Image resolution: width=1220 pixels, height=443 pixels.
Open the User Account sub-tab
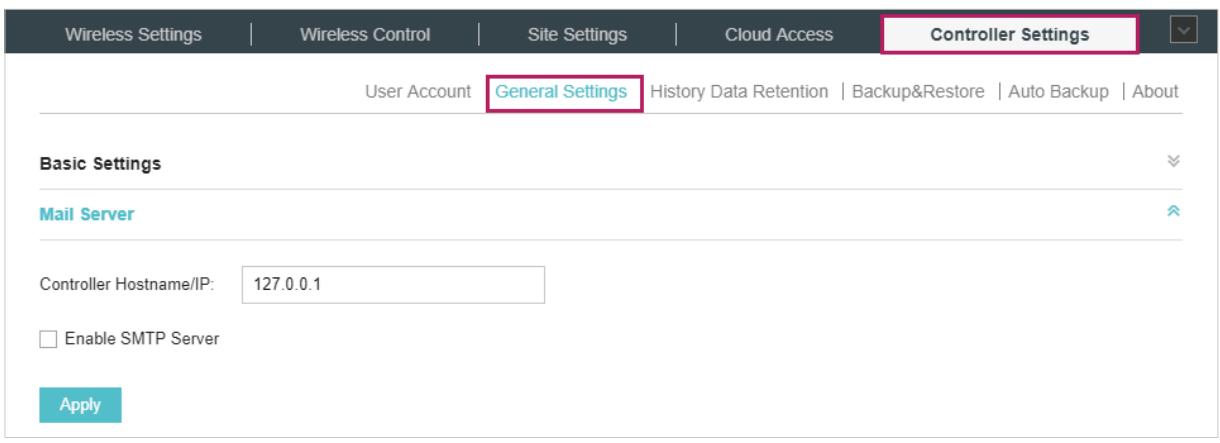coord(418,91)
